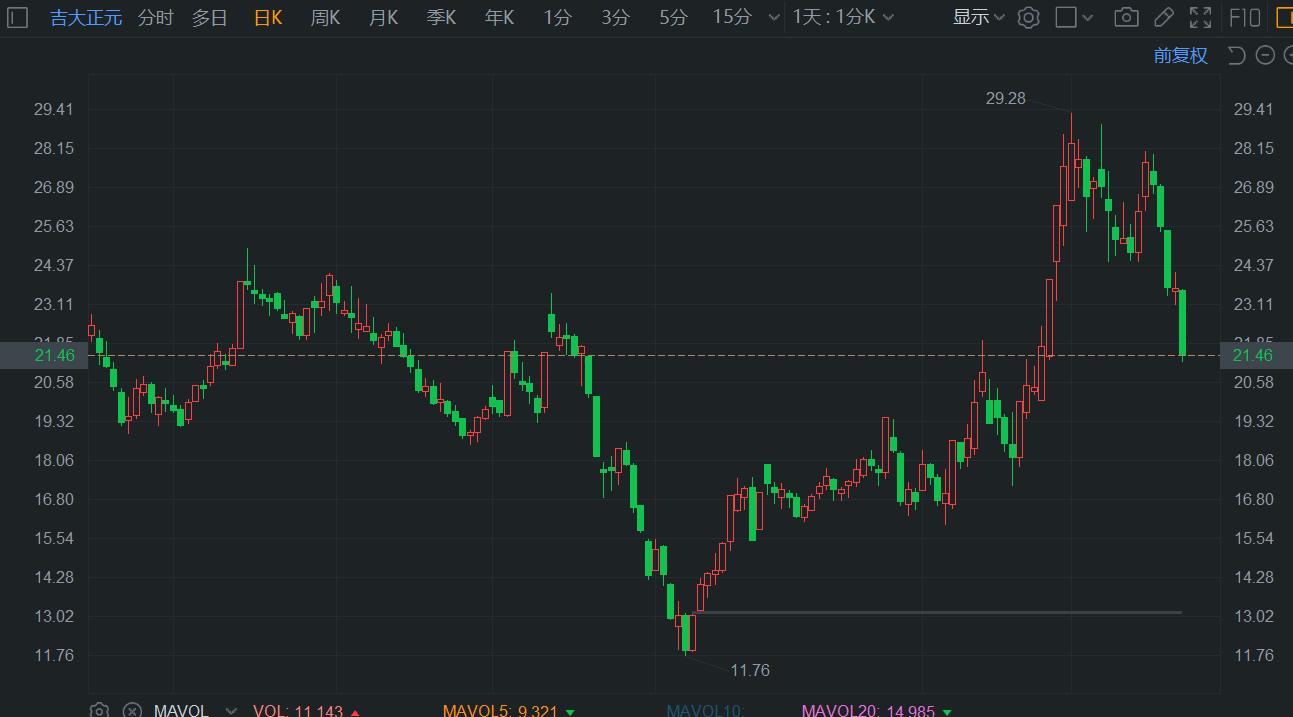Screen dimensions: 1293x717
Task: Take a chart screenshot with camera icon
Action: click(x=1126, y=17)
